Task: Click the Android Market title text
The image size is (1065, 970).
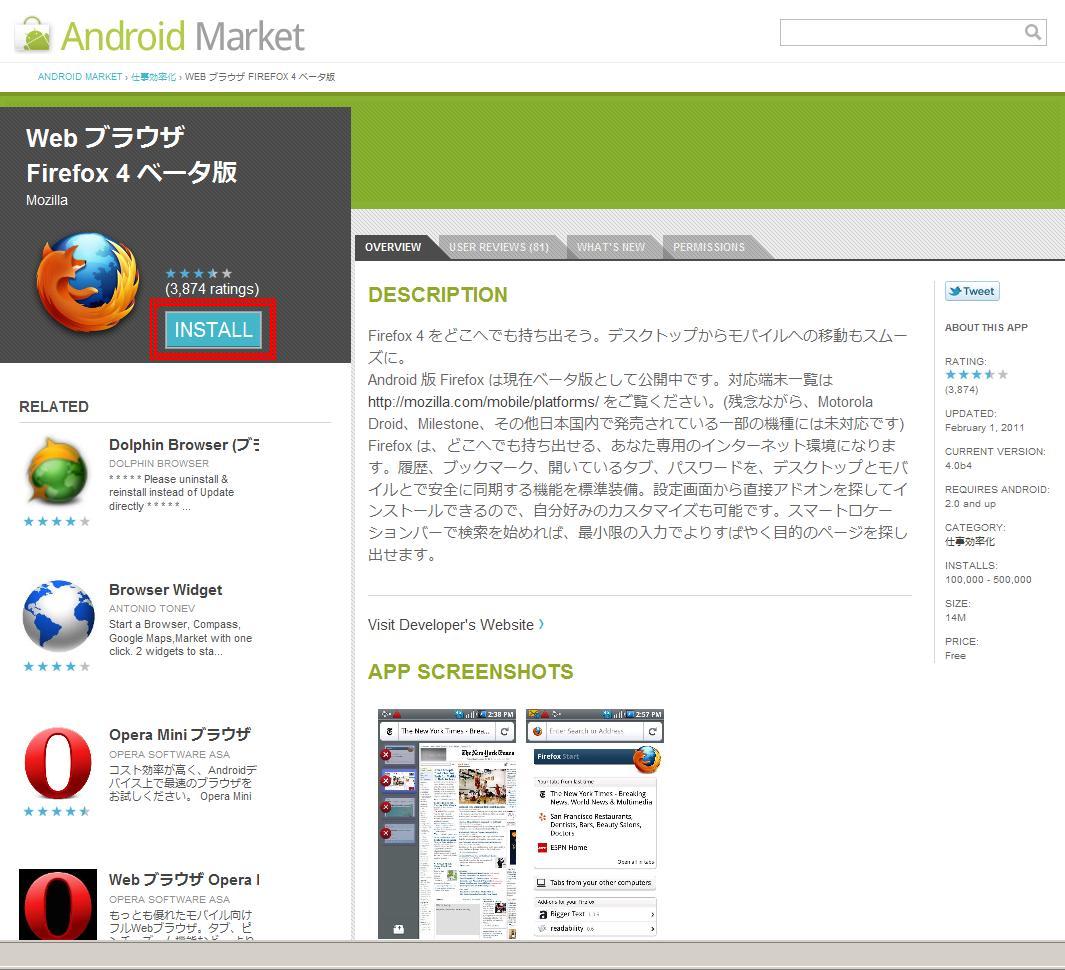Action: coord(182,36)
